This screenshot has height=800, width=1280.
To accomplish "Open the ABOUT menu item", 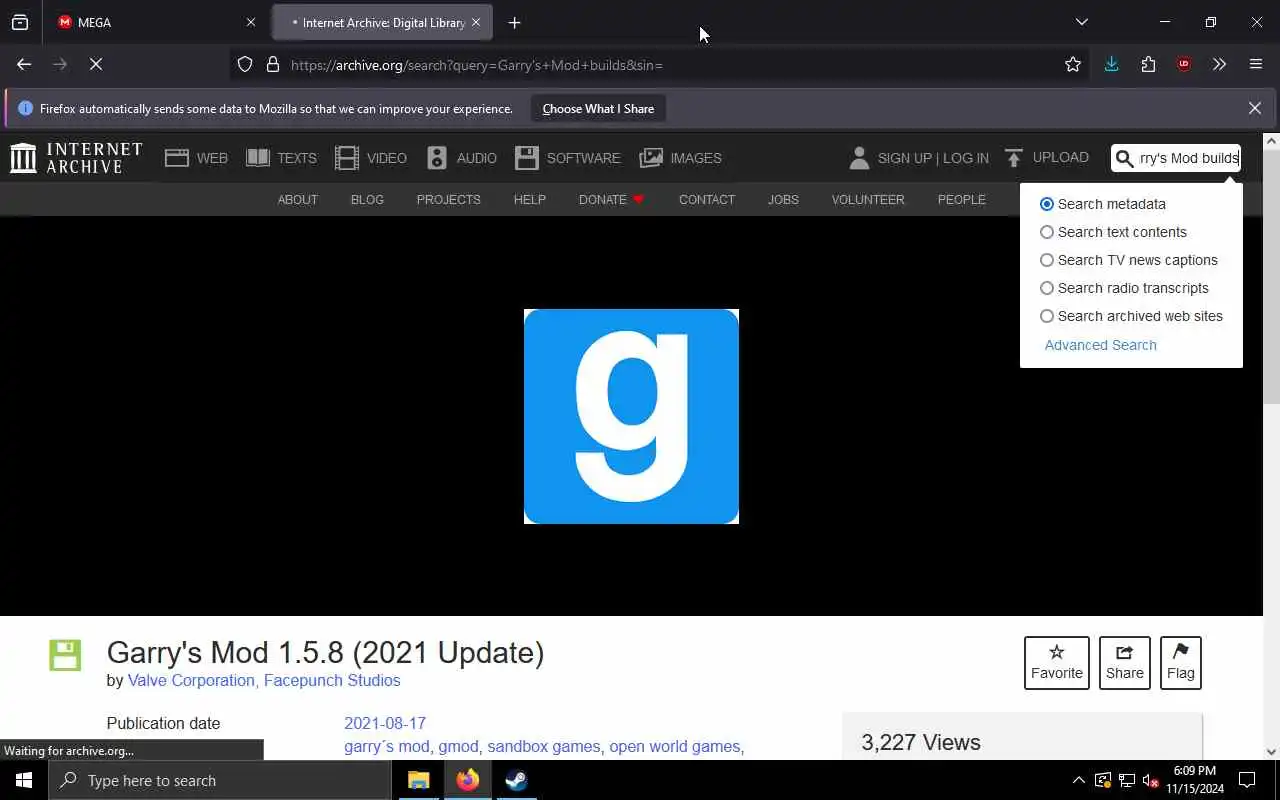I will [x=297, y=199].
